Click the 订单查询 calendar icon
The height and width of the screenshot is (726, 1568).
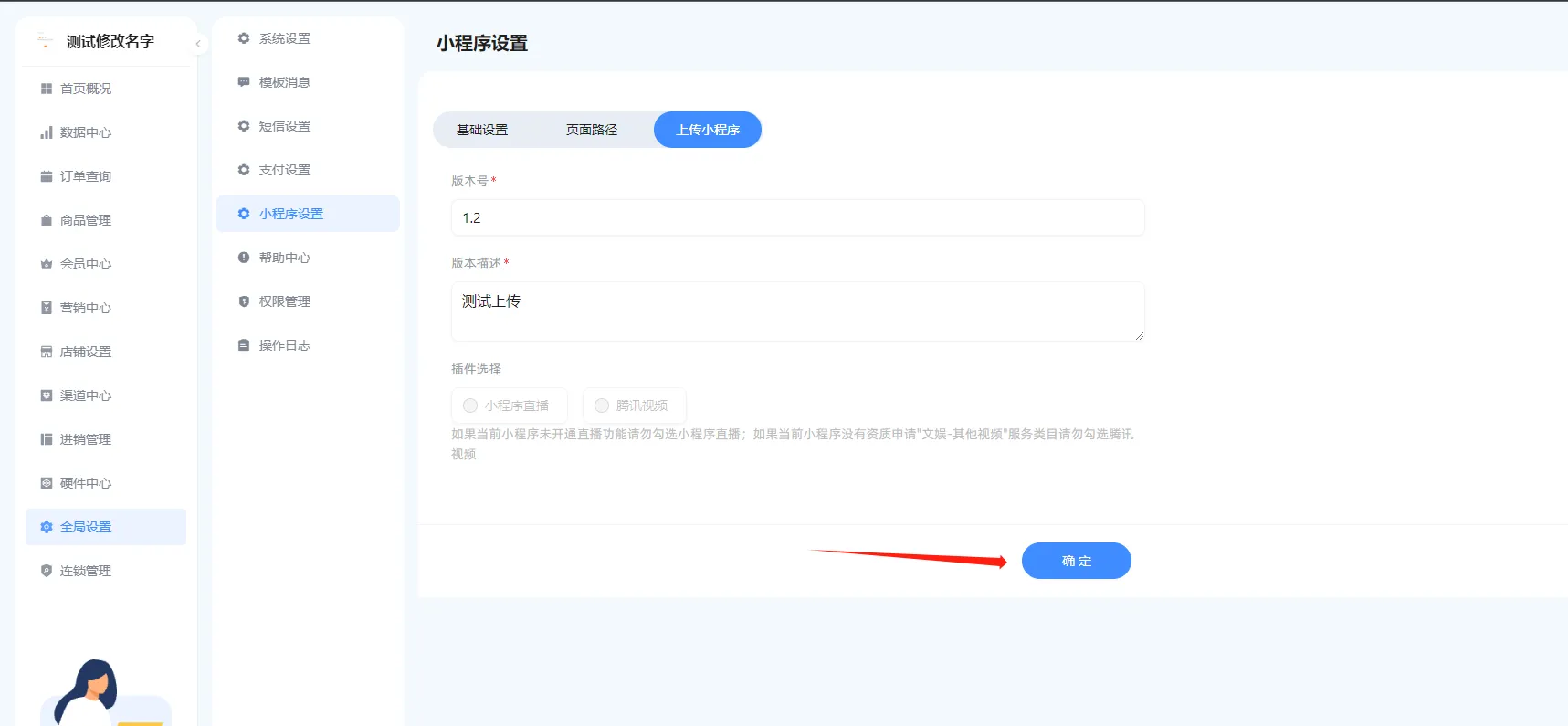click(x=47, y=176)
